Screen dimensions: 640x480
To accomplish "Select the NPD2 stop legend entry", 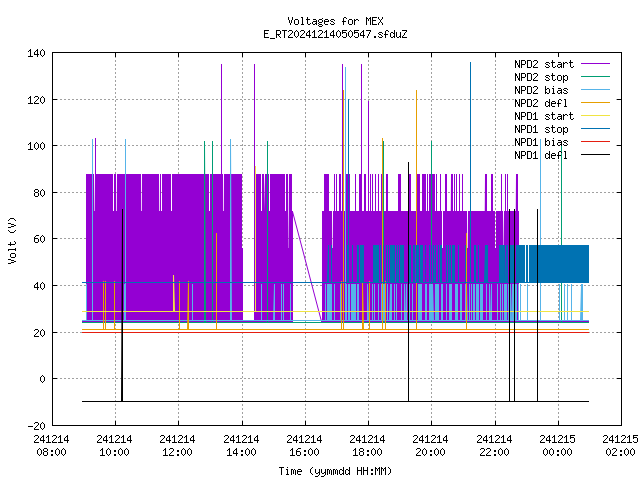I will click(x=541, y=77).
